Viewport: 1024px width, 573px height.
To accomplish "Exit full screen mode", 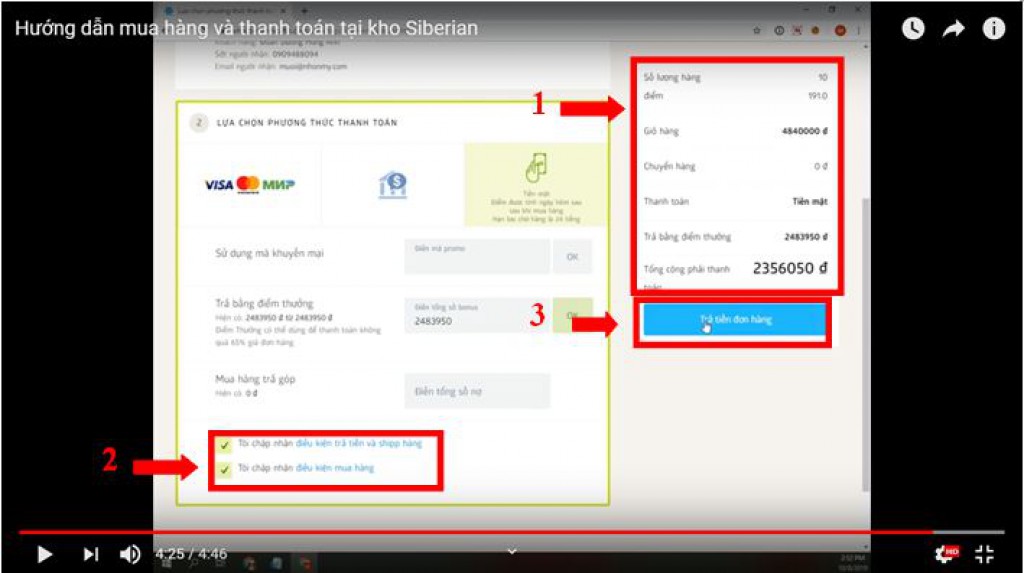I will (985, 553).
